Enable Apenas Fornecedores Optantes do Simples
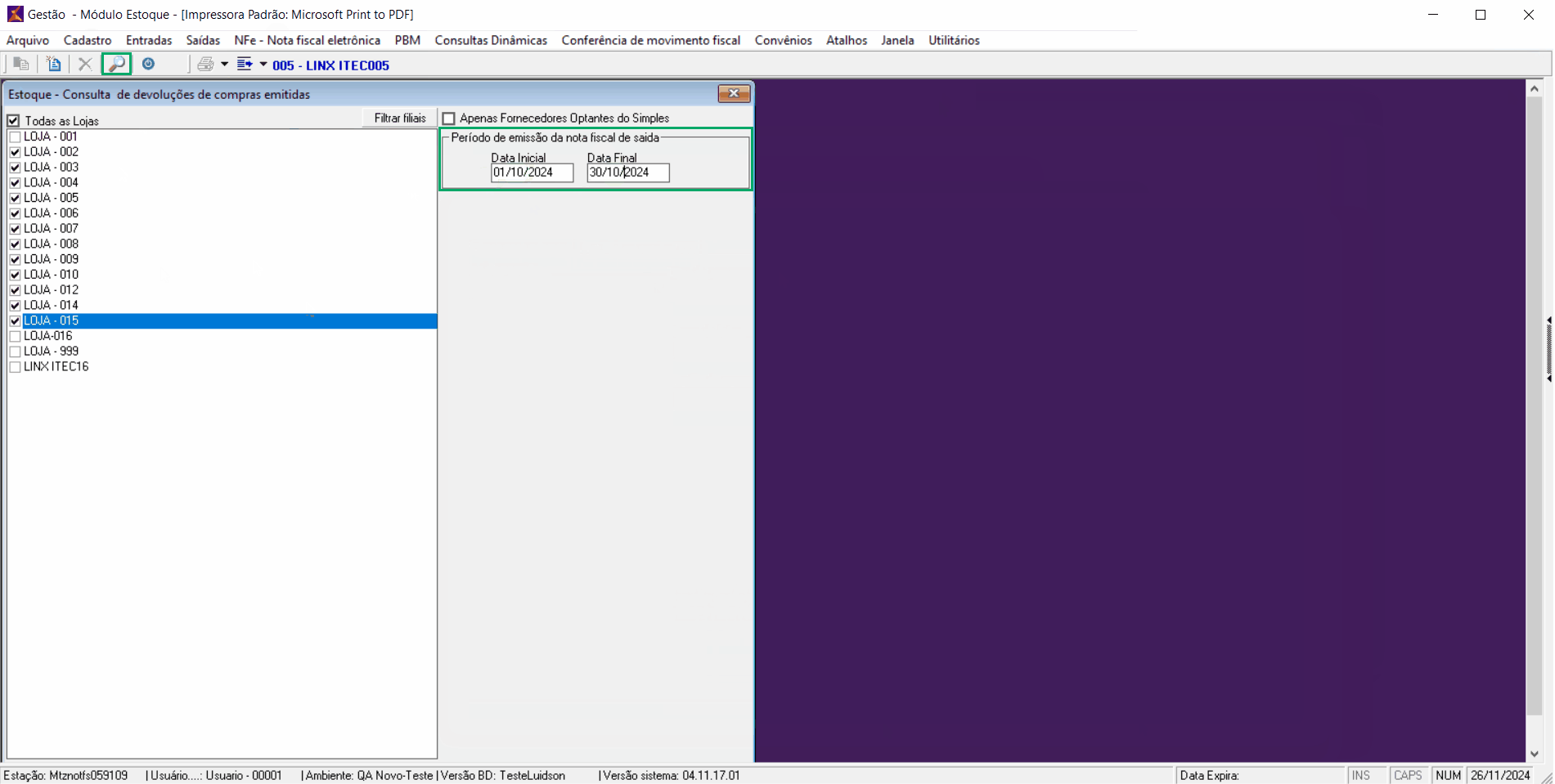This screenshot has width=1555, height=784. click(448, 119)
